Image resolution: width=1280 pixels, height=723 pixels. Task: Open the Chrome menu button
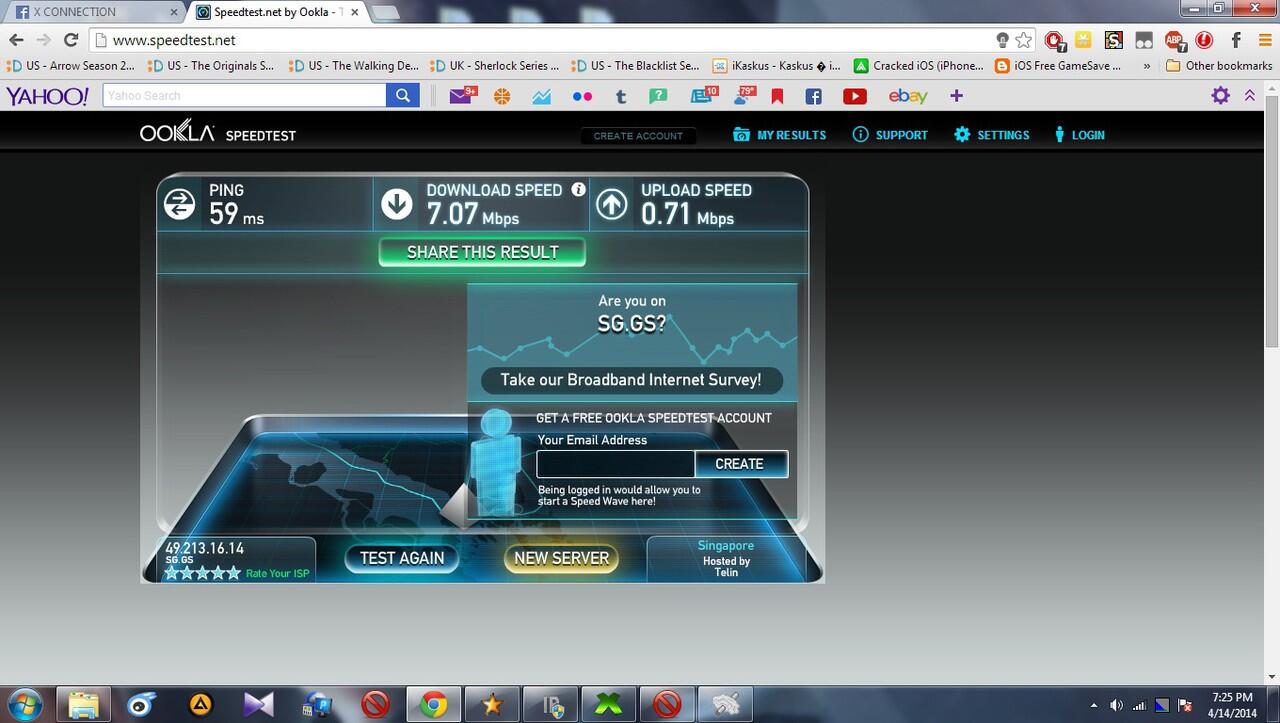click(x=1264, y=40)
